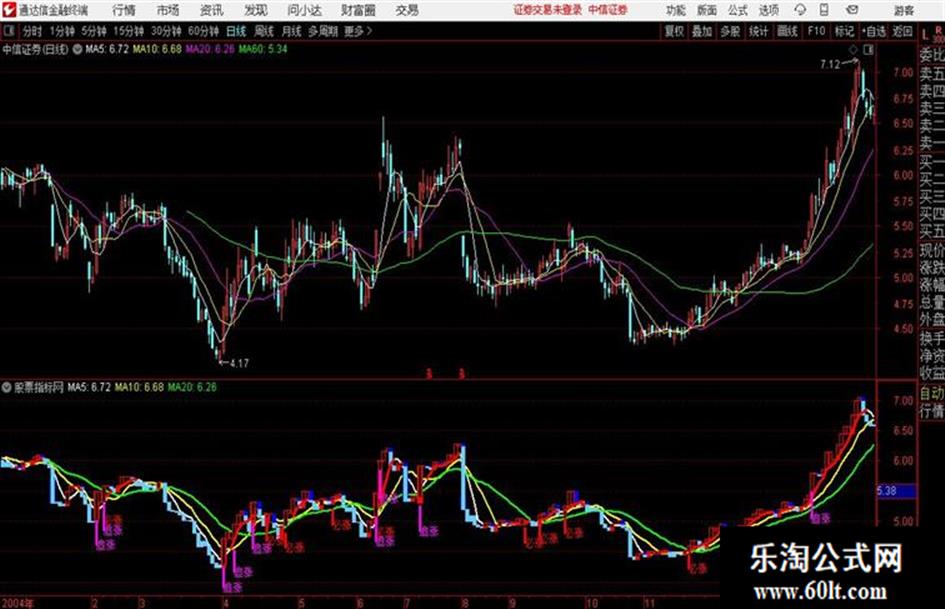The height and width of the screenshot is (609, 945).
Task: Click the 游客 guest account button
Action: click(903, 10)
